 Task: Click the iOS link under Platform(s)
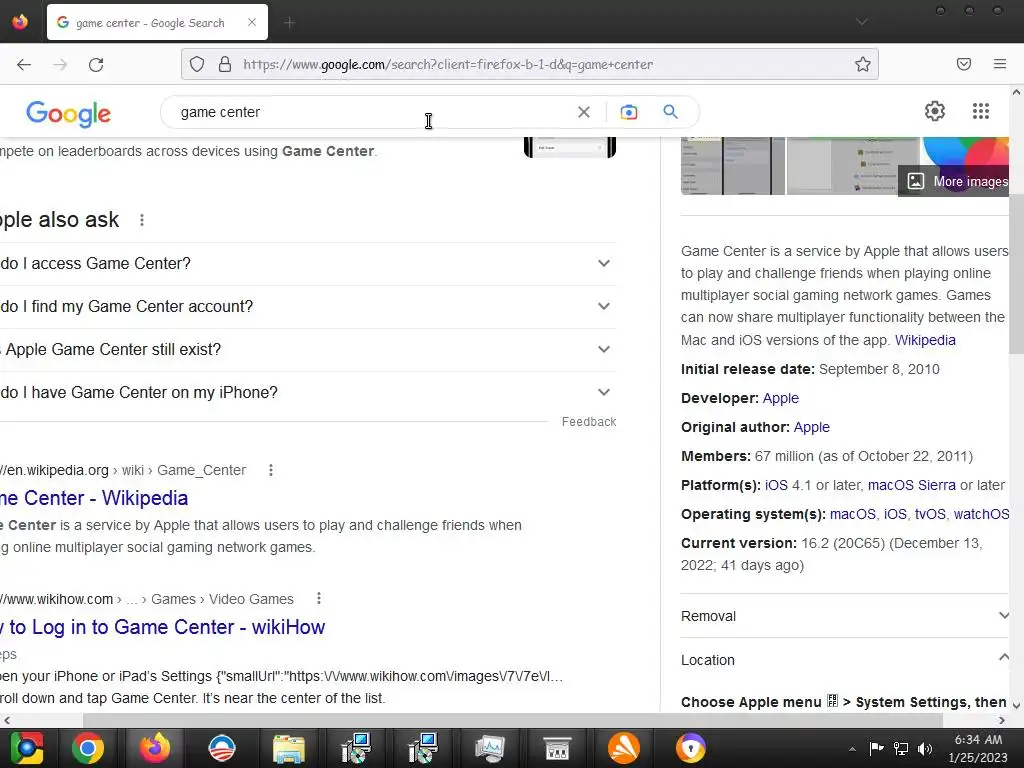[x=776, y=485]
